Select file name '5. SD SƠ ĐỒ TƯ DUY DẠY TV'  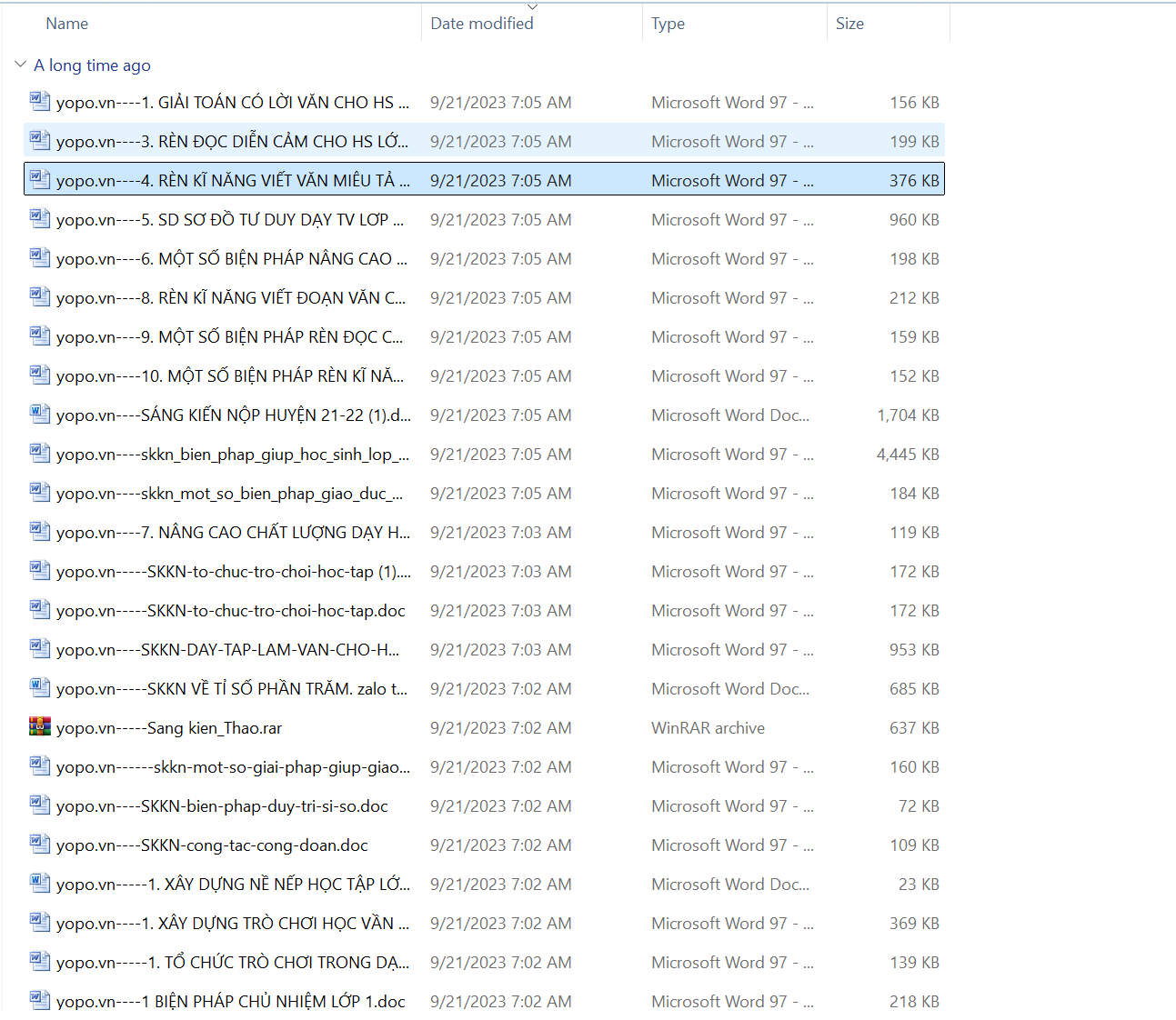point(230,220)
